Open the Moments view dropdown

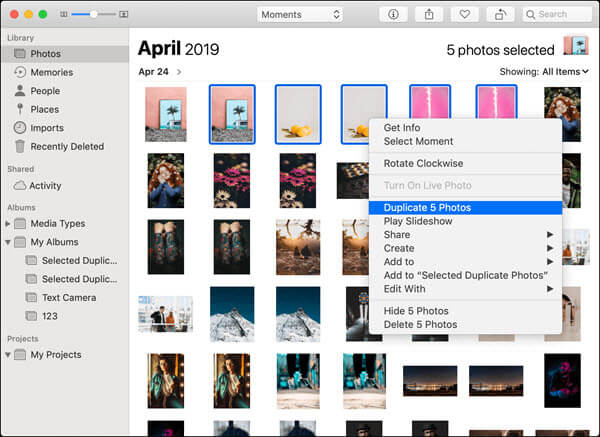pyautogui.click(x=300, y=15)
